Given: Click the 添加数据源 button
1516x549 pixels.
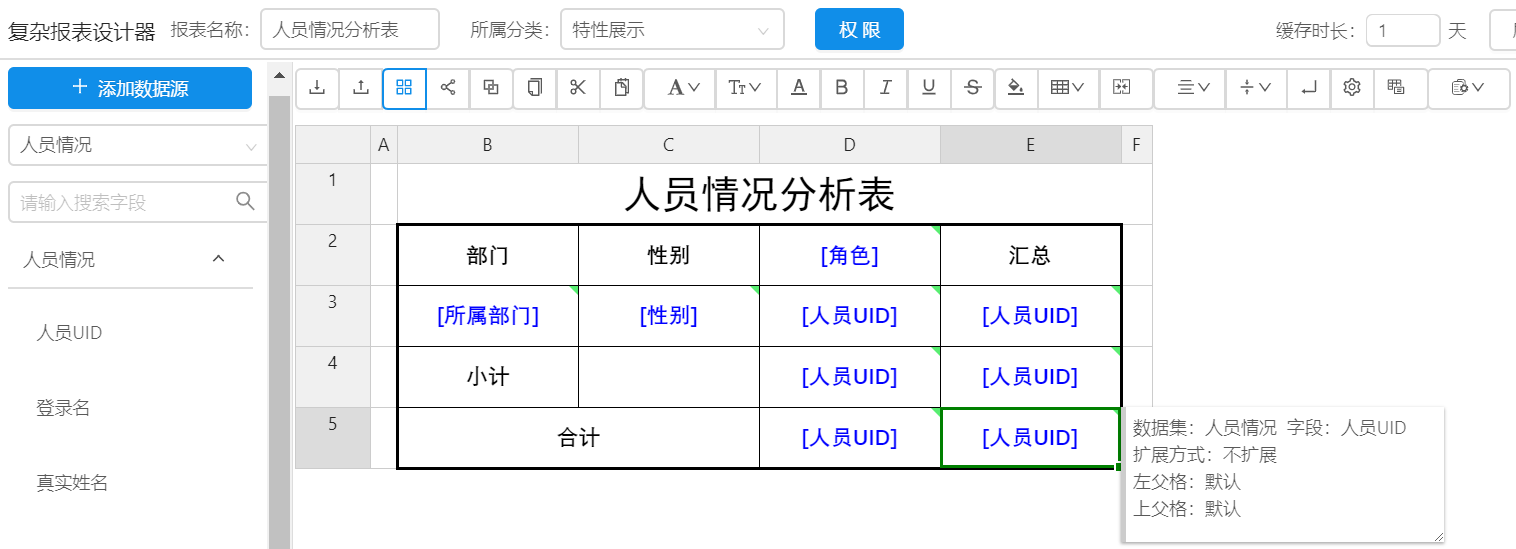Looking at the screenshot, I should coord(130,88).
